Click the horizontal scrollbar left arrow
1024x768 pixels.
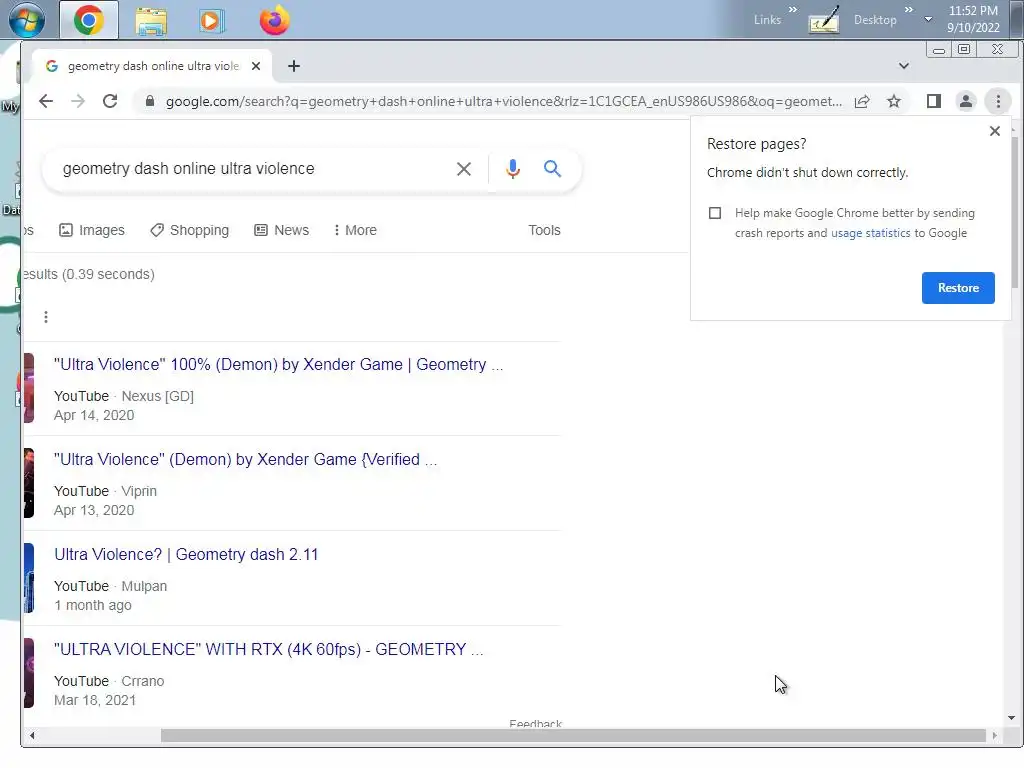pyautogui.click(x=31, y=735)
